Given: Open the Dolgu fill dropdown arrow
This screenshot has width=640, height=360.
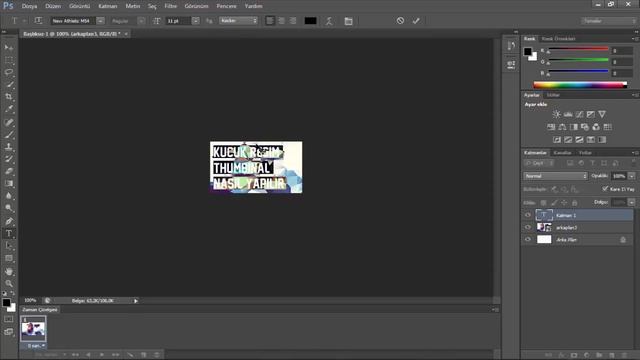Looking at the screenshot, I should click(x=631, y=202).
